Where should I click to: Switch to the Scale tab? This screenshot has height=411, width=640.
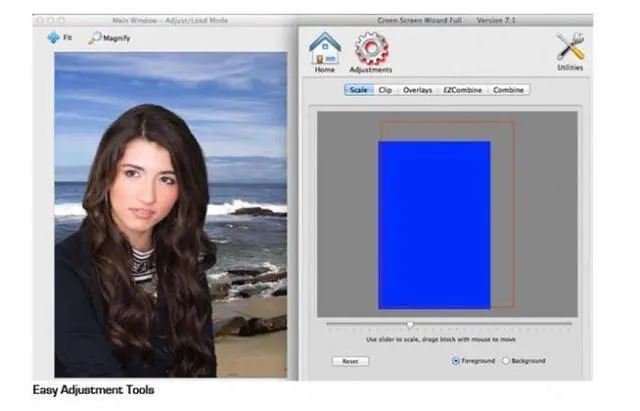coord(358,90)
